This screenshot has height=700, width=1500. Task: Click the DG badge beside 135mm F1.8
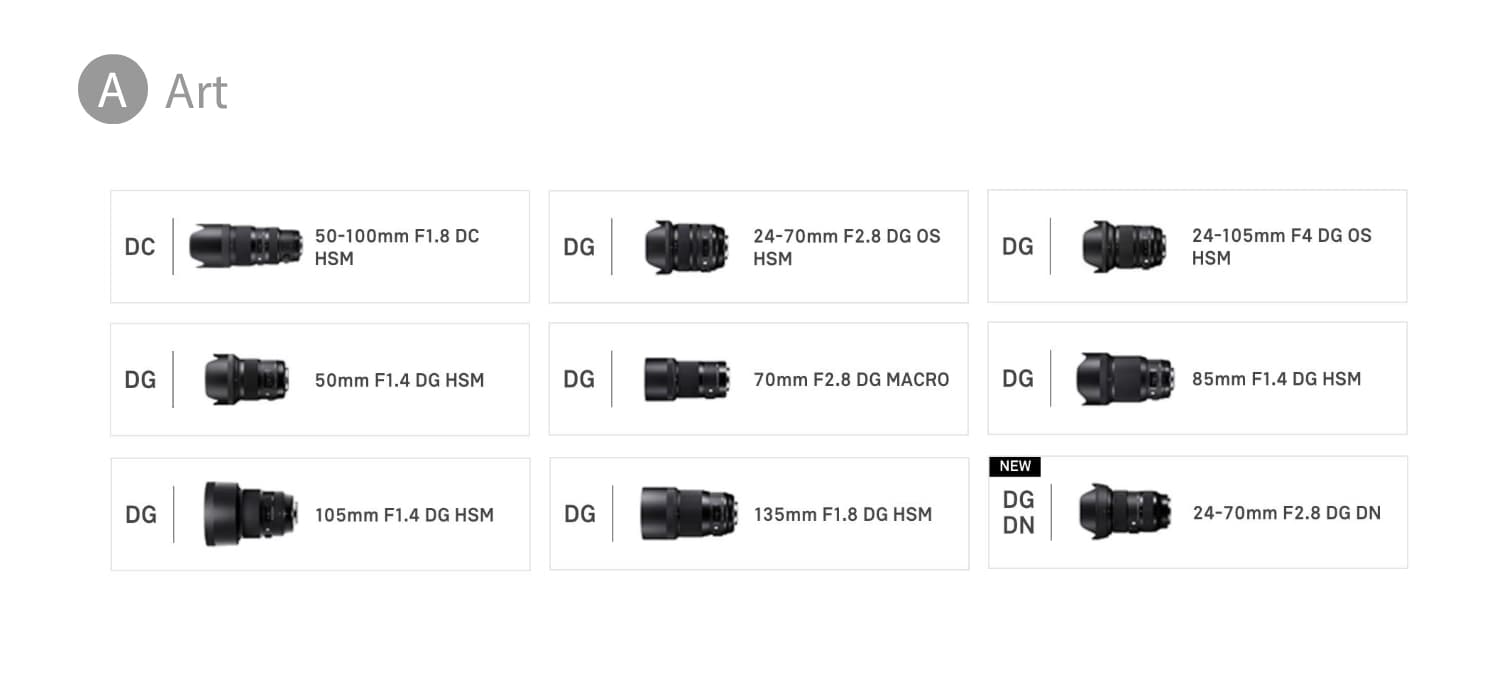[x=580, y=514]
